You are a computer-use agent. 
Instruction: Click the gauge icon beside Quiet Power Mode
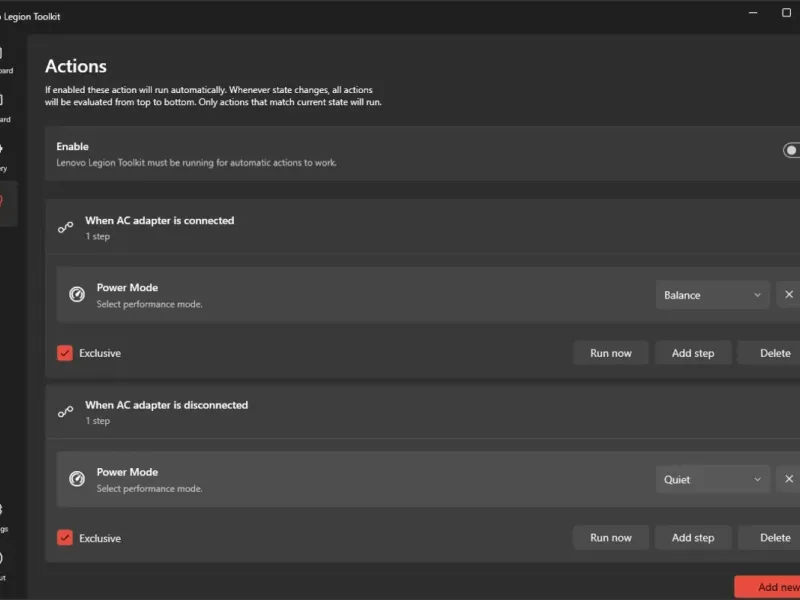click(77, 479)
